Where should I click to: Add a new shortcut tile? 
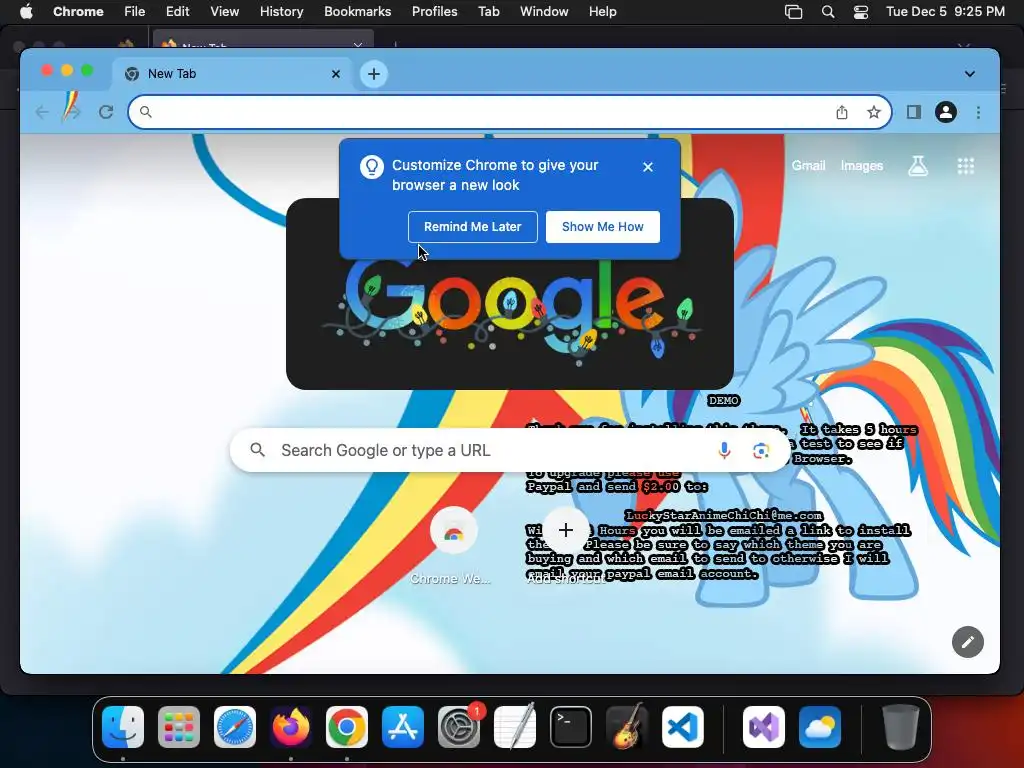566,547
